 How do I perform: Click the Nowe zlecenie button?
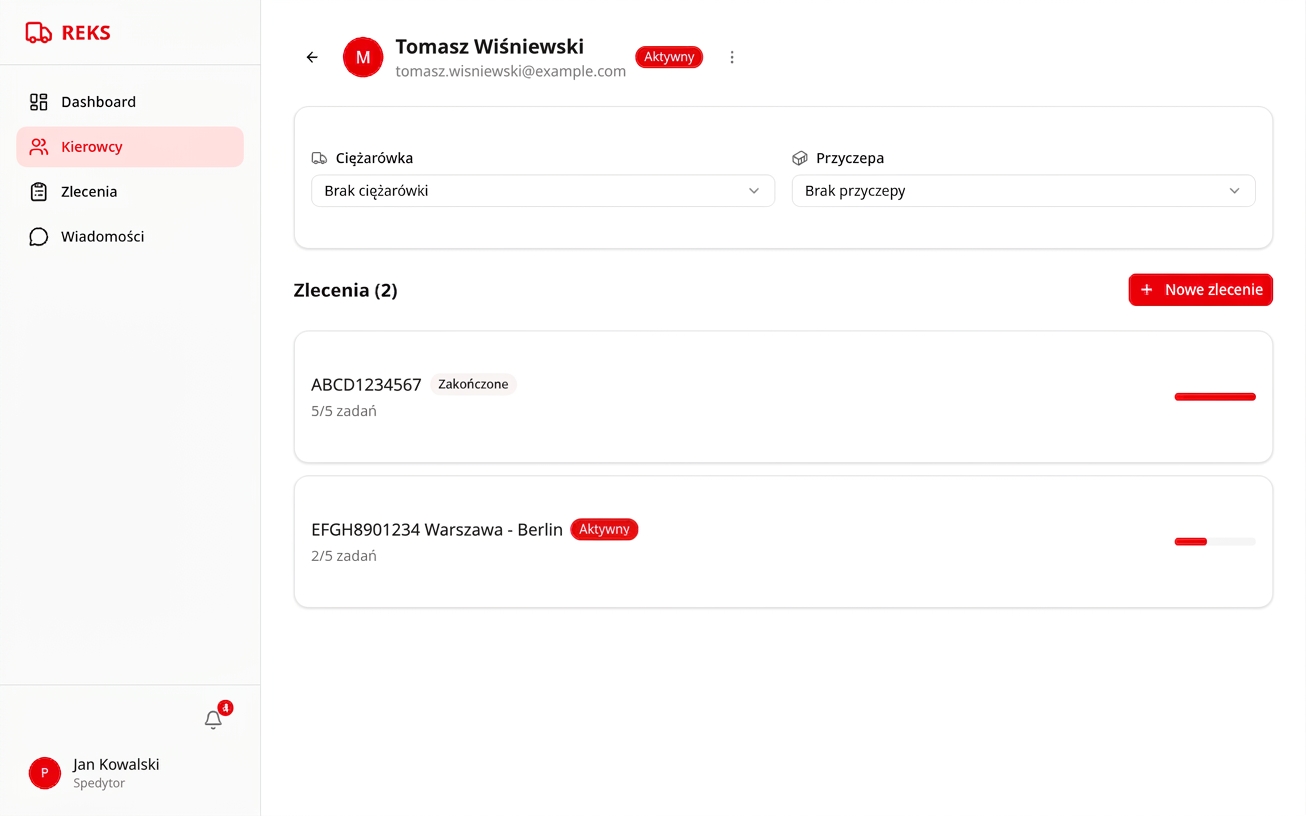point(1200,290)
